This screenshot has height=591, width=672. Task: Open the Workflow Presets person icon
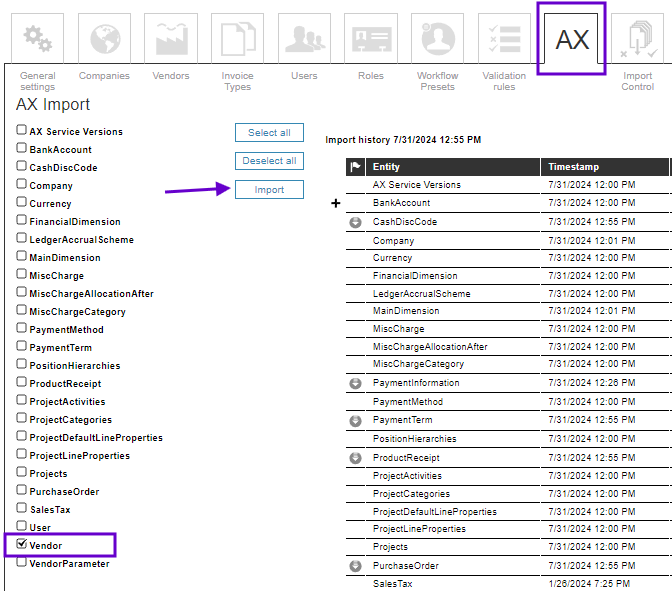(x=438, y=38)
